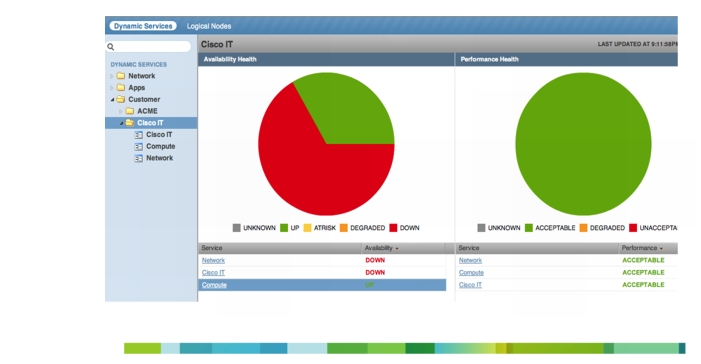This screenshot has width=701, height=364.
Task: Select the Customer tree item
Action: click(144, 99)
